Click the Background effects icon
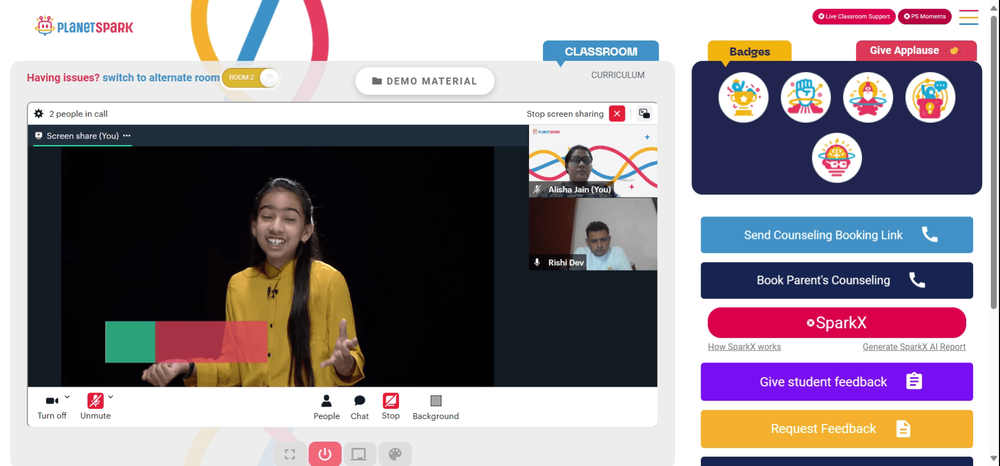This screenshot has height=466, width=1000. pyautogui.click(x=435, y=406)
